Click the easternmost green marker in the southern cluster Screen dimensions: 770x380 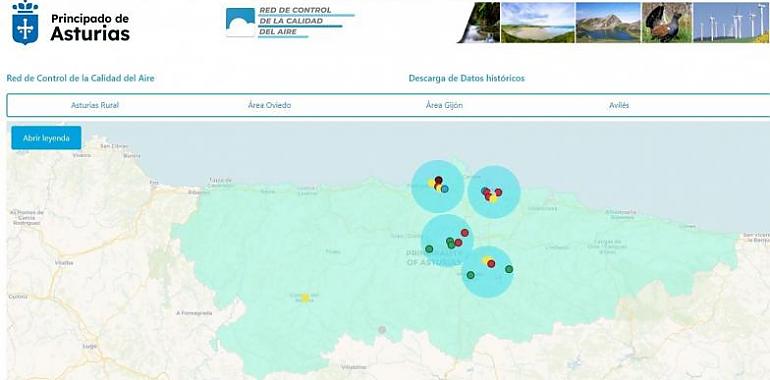(509, 269)
